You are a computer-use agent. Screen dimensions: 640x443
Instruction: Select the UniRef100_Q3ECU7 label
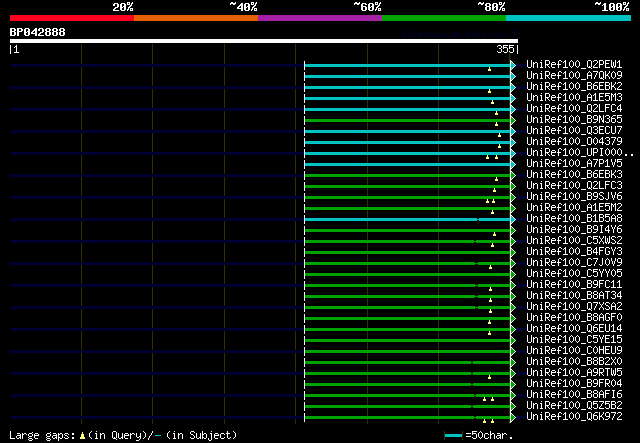click(574, 131)
